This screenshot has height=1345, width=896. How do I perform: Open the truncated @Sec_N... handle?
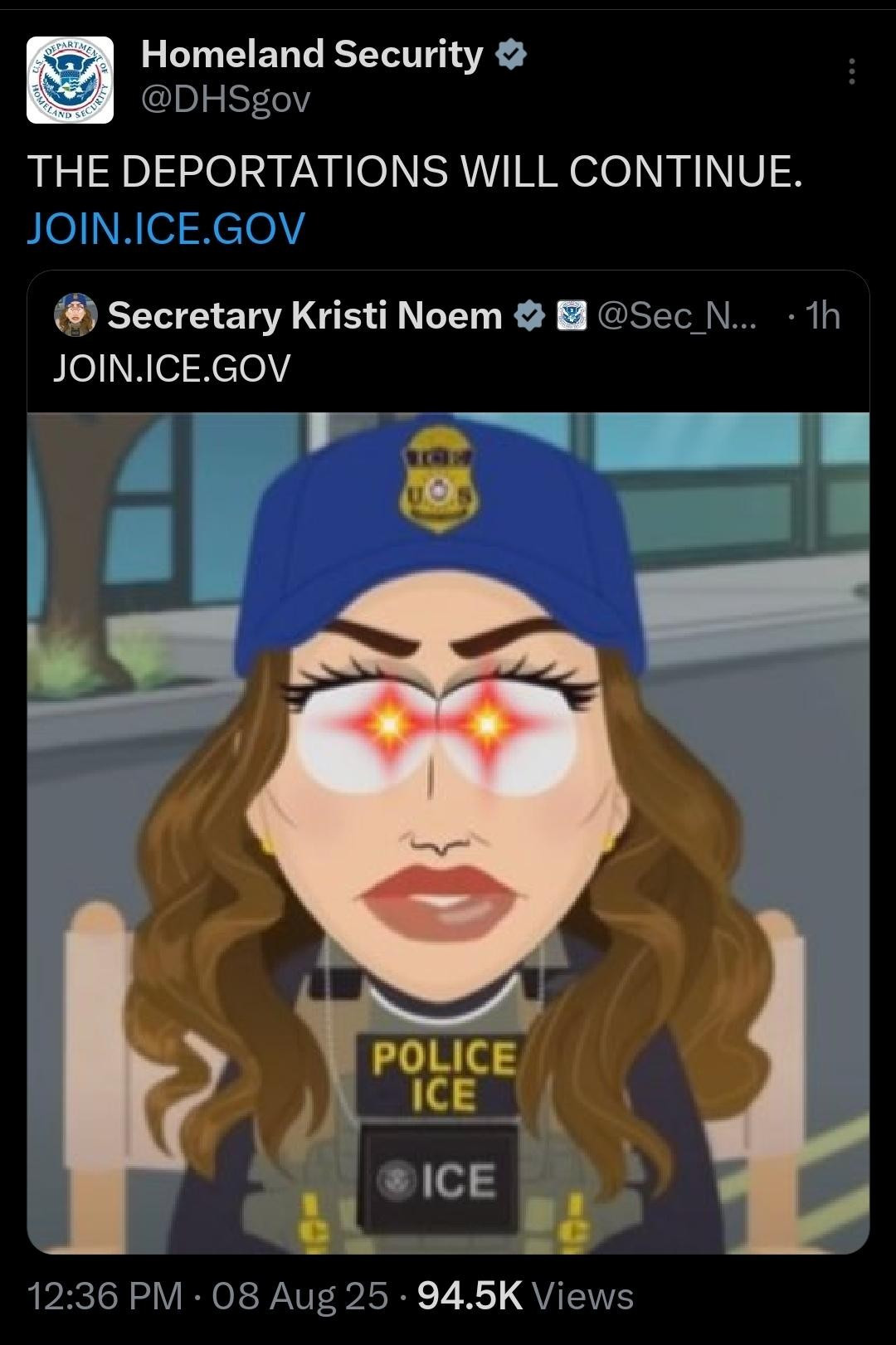pyautogui.click(x=676, y=315)
